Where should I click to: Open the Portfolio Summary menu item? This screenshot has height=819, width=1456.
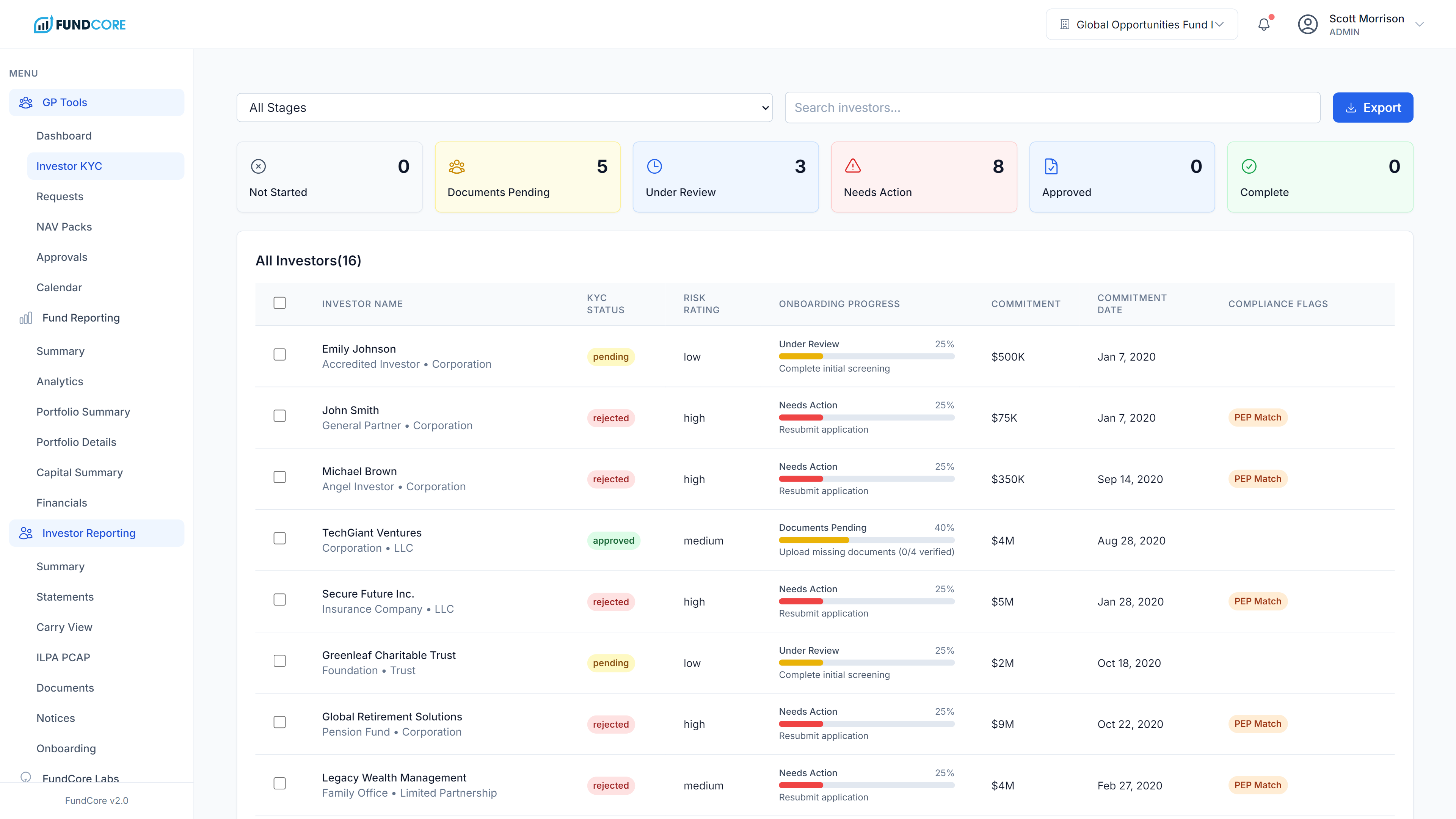coord(83,411)
